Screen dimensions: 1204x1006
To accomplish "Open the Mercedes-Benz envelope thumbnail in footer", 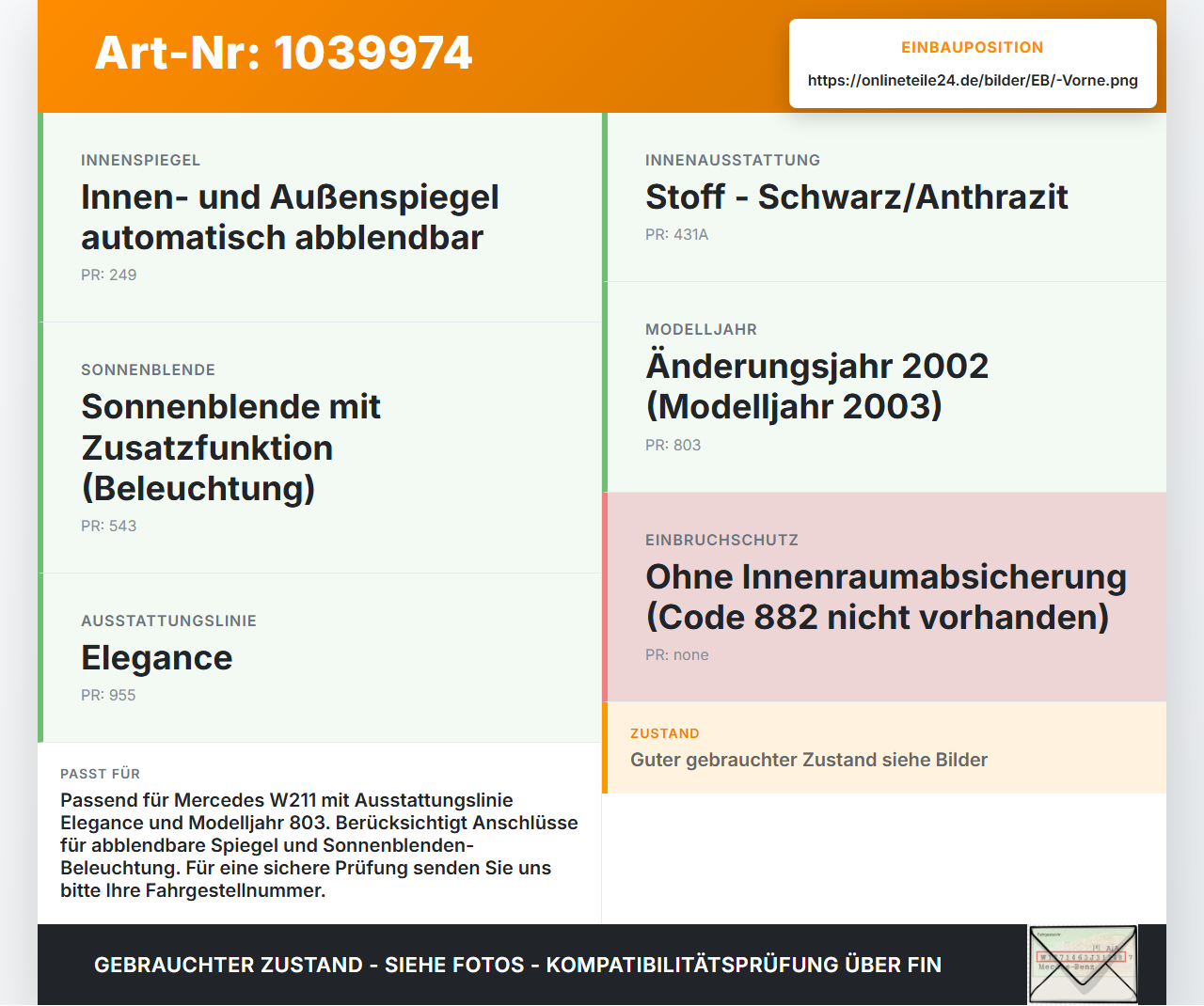I will click(x=1083, y=965).
